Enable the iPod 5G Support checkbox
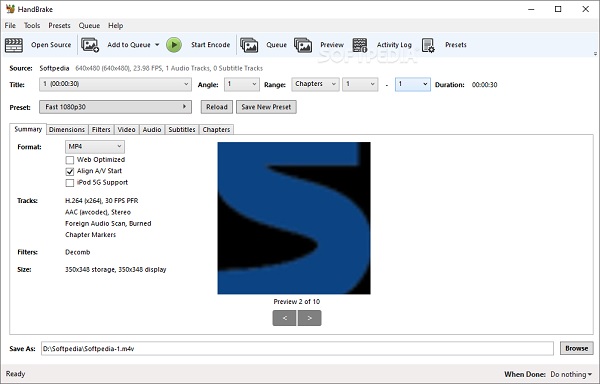The image size is (600, 384). pos(70,183)
